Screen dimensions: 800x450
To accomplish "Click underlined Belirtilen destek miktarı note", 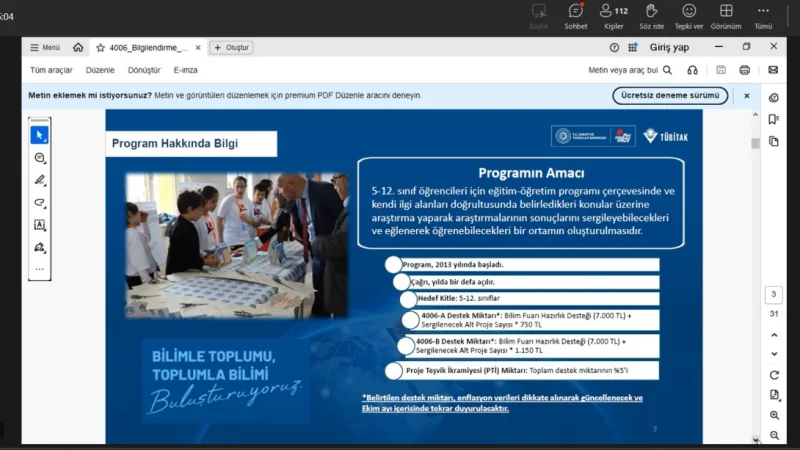I will click(502, 403).
